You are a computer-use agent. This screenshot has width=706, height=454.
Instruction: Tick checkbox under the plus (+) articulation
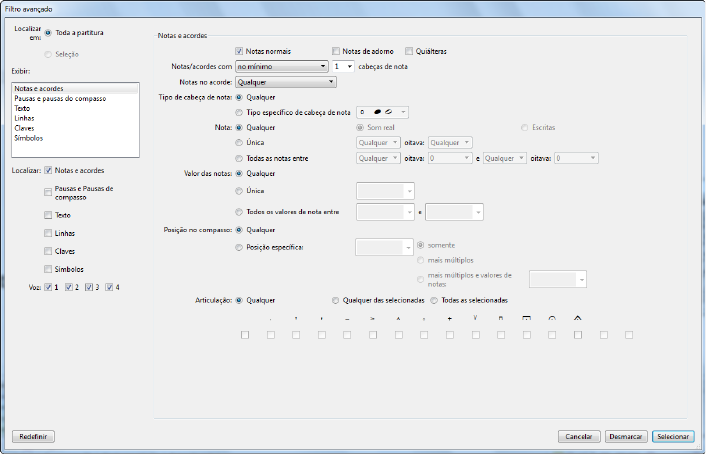click(450, 335)
